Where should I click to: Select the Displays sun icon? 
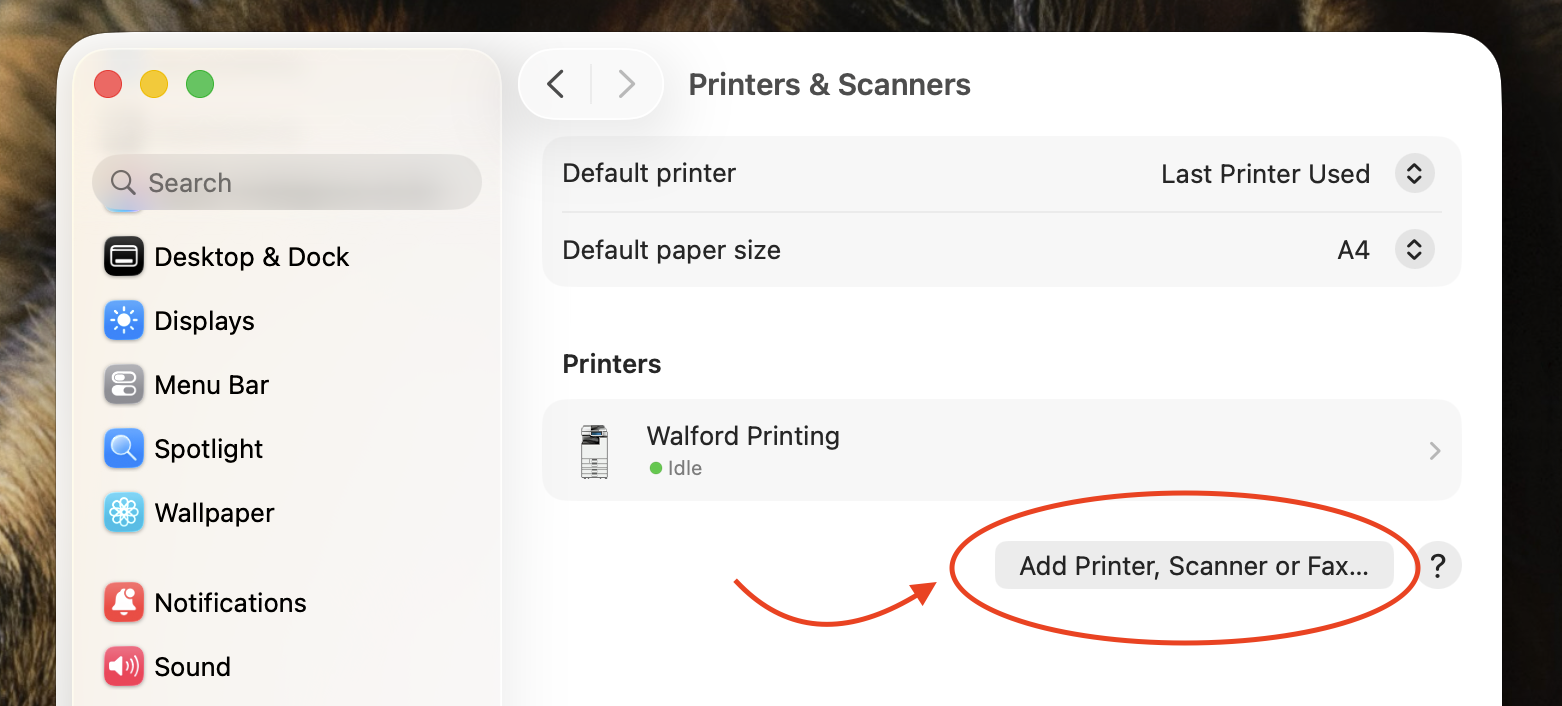[124, 321]
